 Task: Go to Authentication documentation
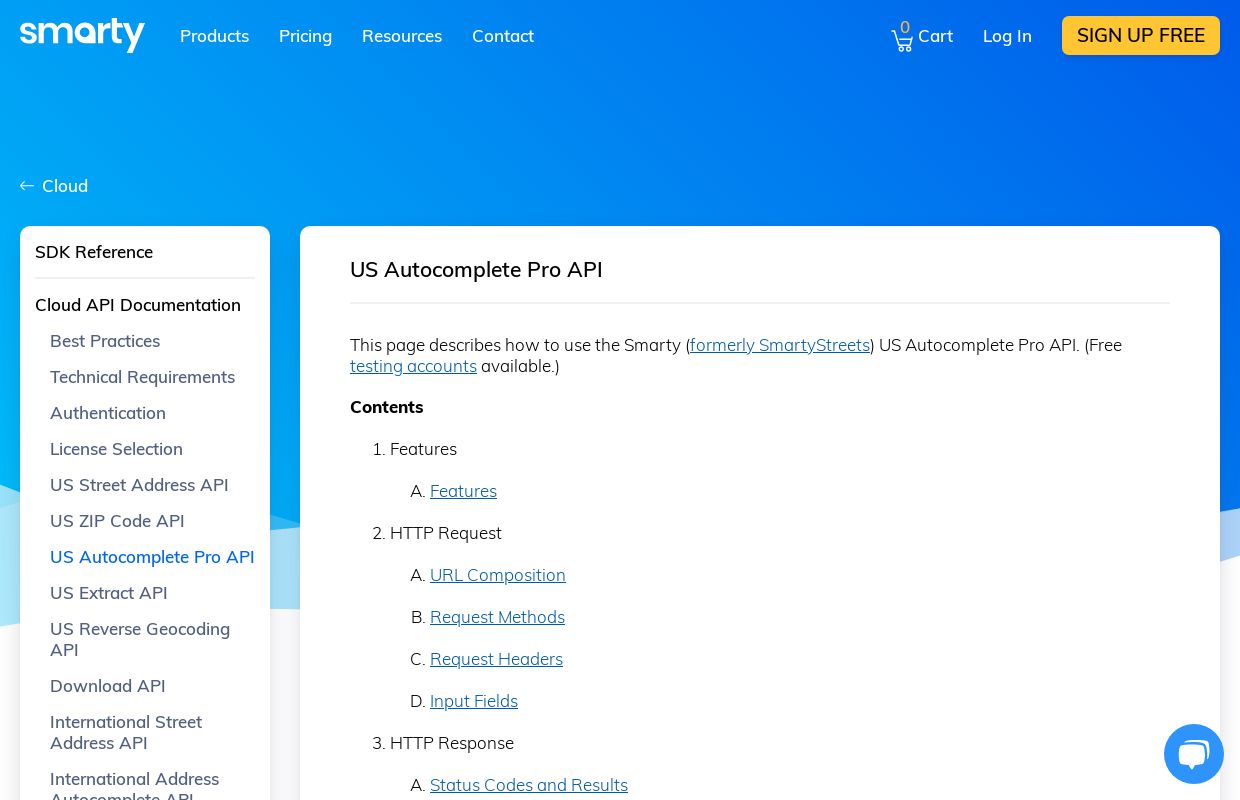pyautogui.click(x=108, y=413)
